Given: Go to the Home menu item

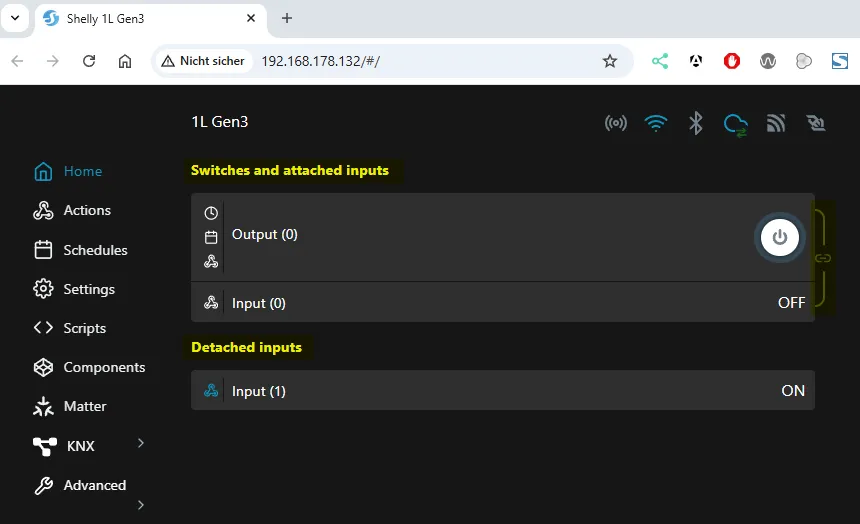Looking at the screenshot, I should tap(82, 171).
